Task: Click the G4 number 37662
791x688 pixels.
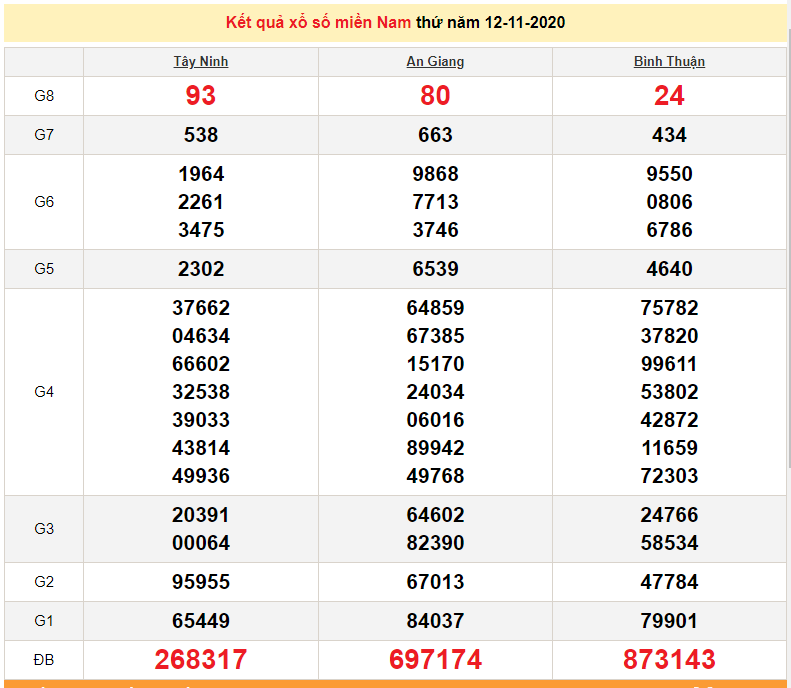Action: 201,308
